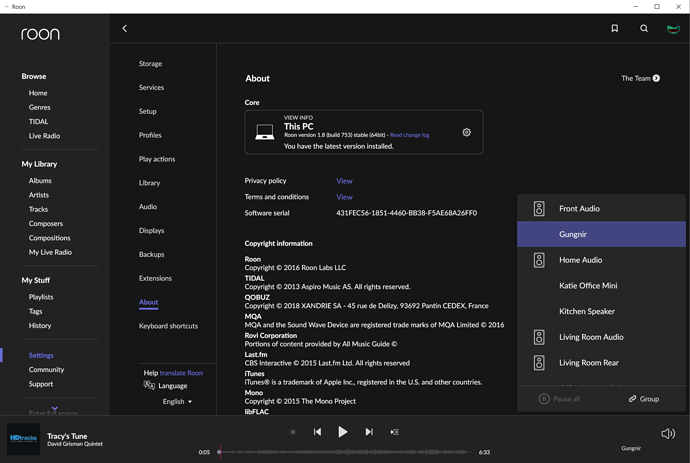Expand sidebar with down chevron
This screenshot has width=690, height=463.
[55, 408]
